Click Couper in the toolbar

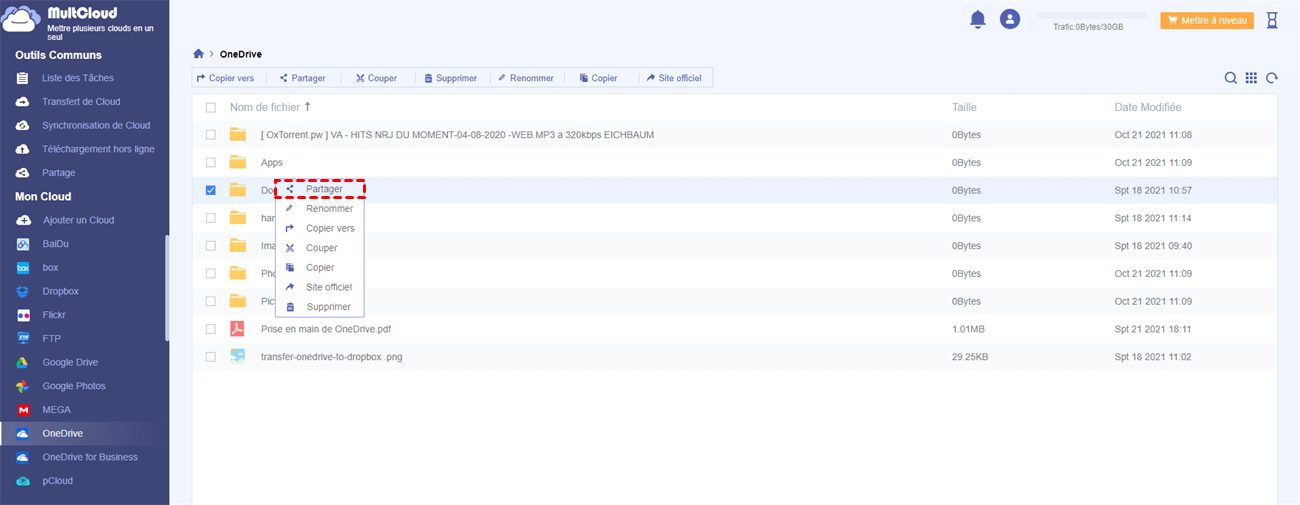375,78
